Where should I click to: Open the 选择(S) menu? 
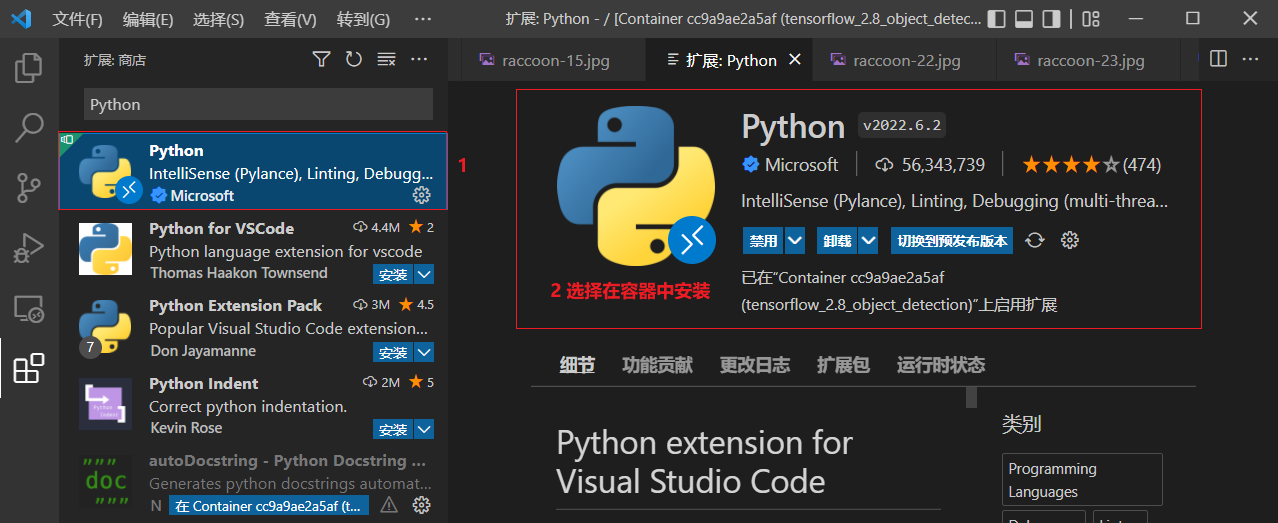218,19
